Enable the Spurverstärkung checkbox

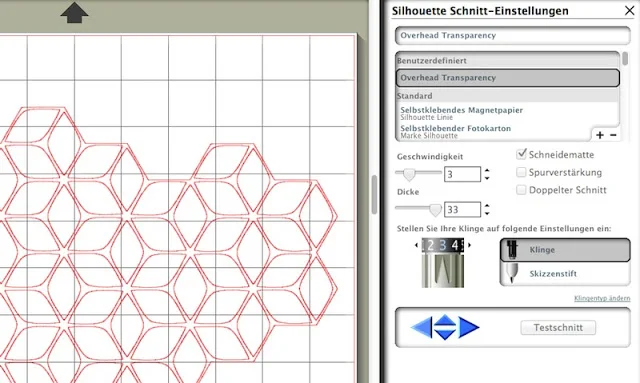pyautogui.click(x=521, y=172)
